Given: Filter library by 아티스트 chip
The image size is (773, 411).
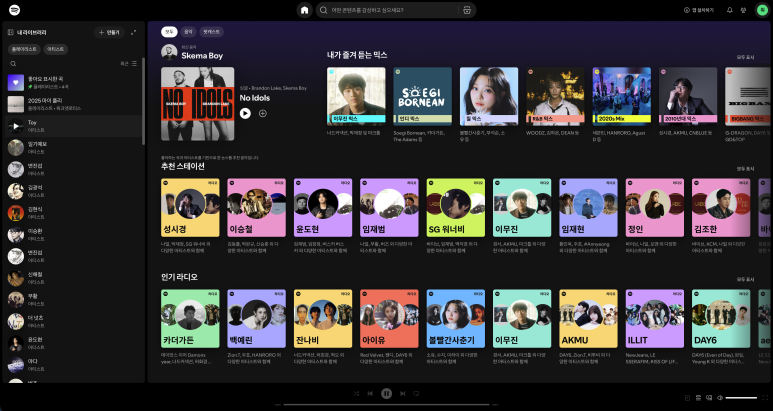Looking at the screenshot, I should pos(56,49).
